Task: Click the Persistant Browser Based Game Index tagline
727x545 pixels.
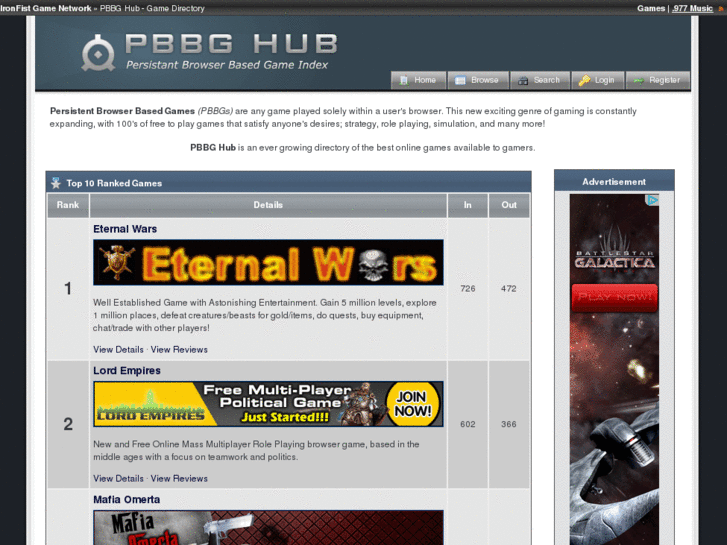Action: pos(227,65)
